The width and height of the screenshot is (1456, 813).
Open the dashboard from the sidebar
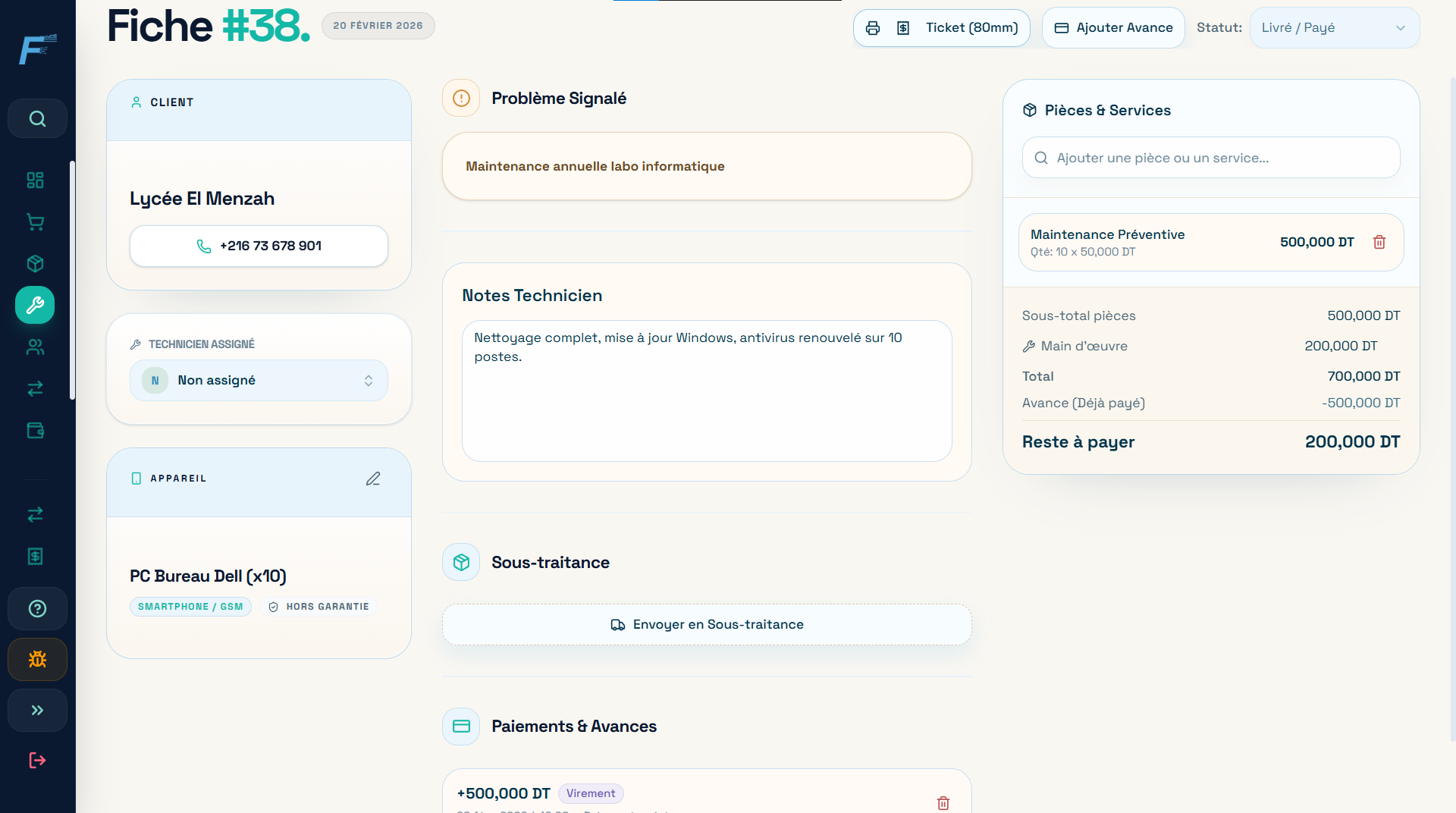click(x=34, y=180)
